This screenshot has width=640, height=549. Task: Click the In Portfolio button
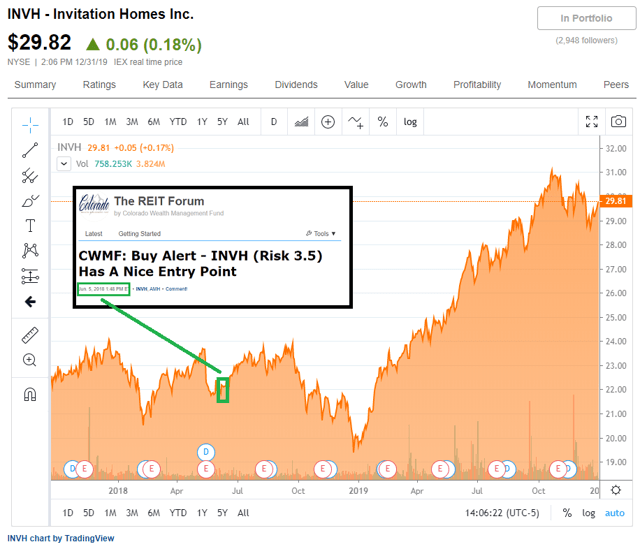coord(587,18)
